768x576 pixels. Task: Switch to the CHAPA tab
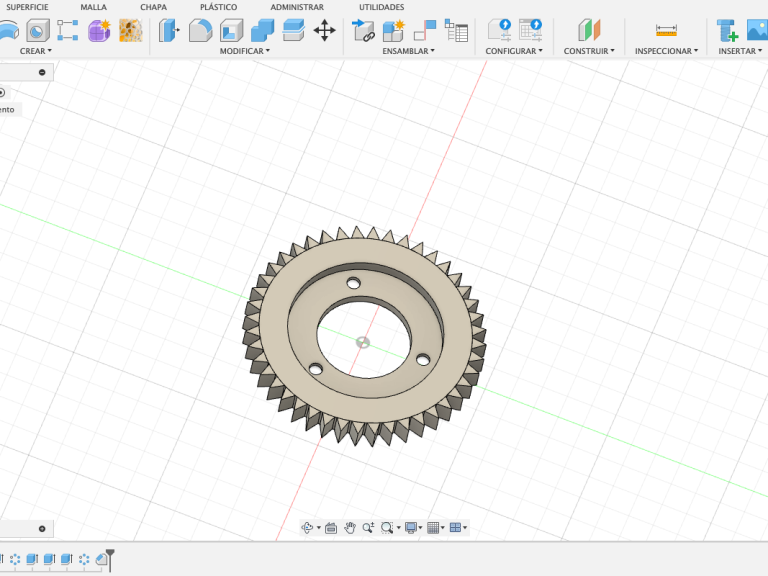click(153, 7)
